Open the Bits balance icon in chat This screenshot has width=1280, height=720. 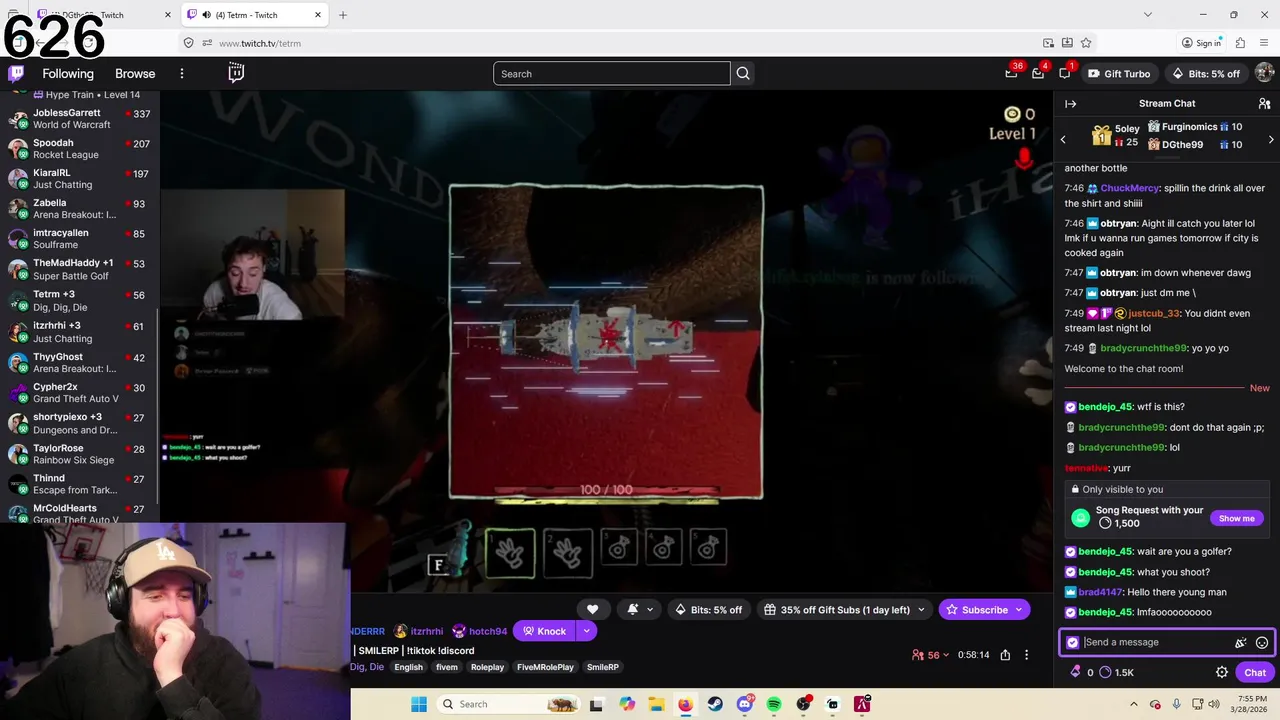[1076, 672]
